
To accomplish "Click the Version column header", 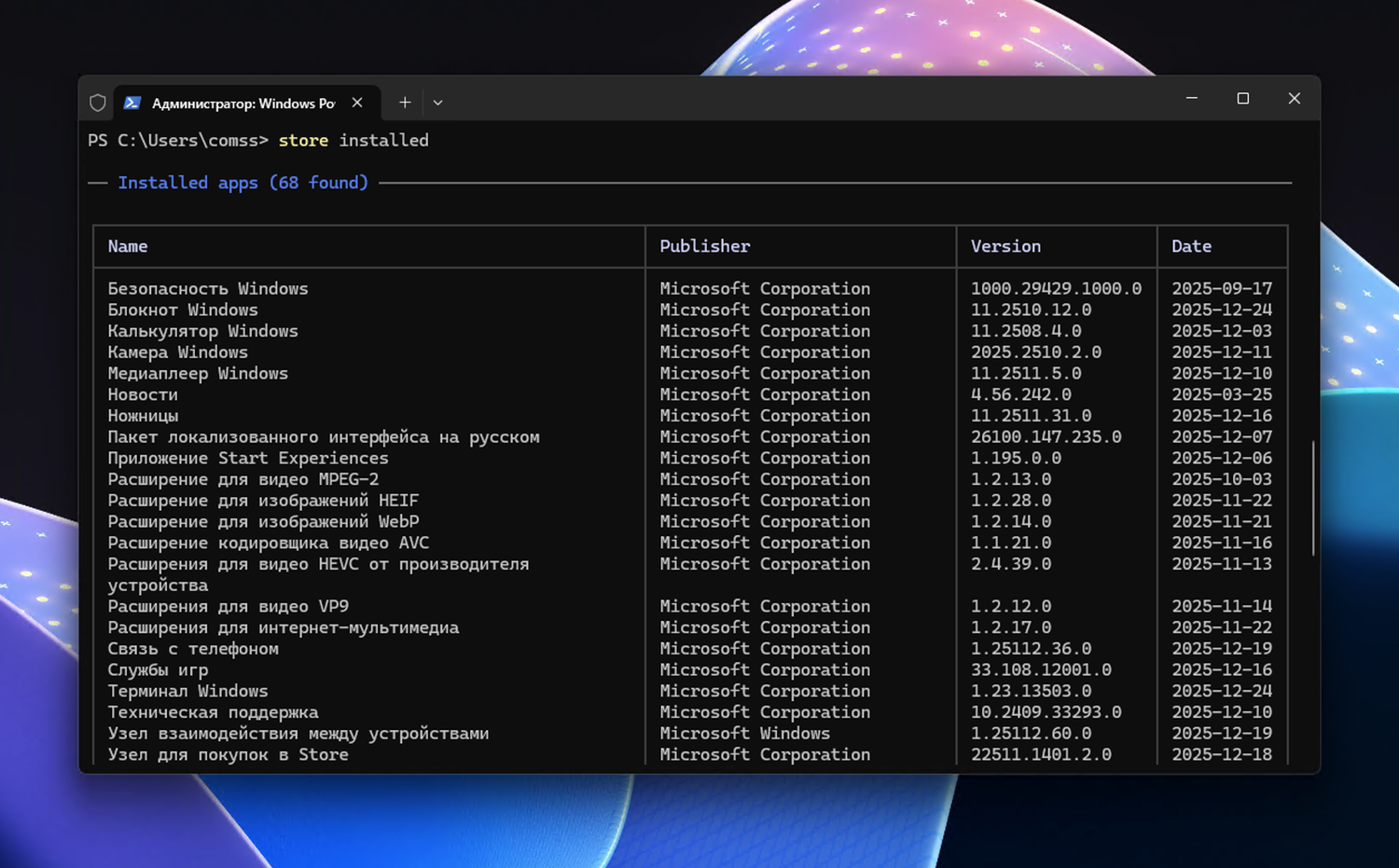I will (1005, 246).
